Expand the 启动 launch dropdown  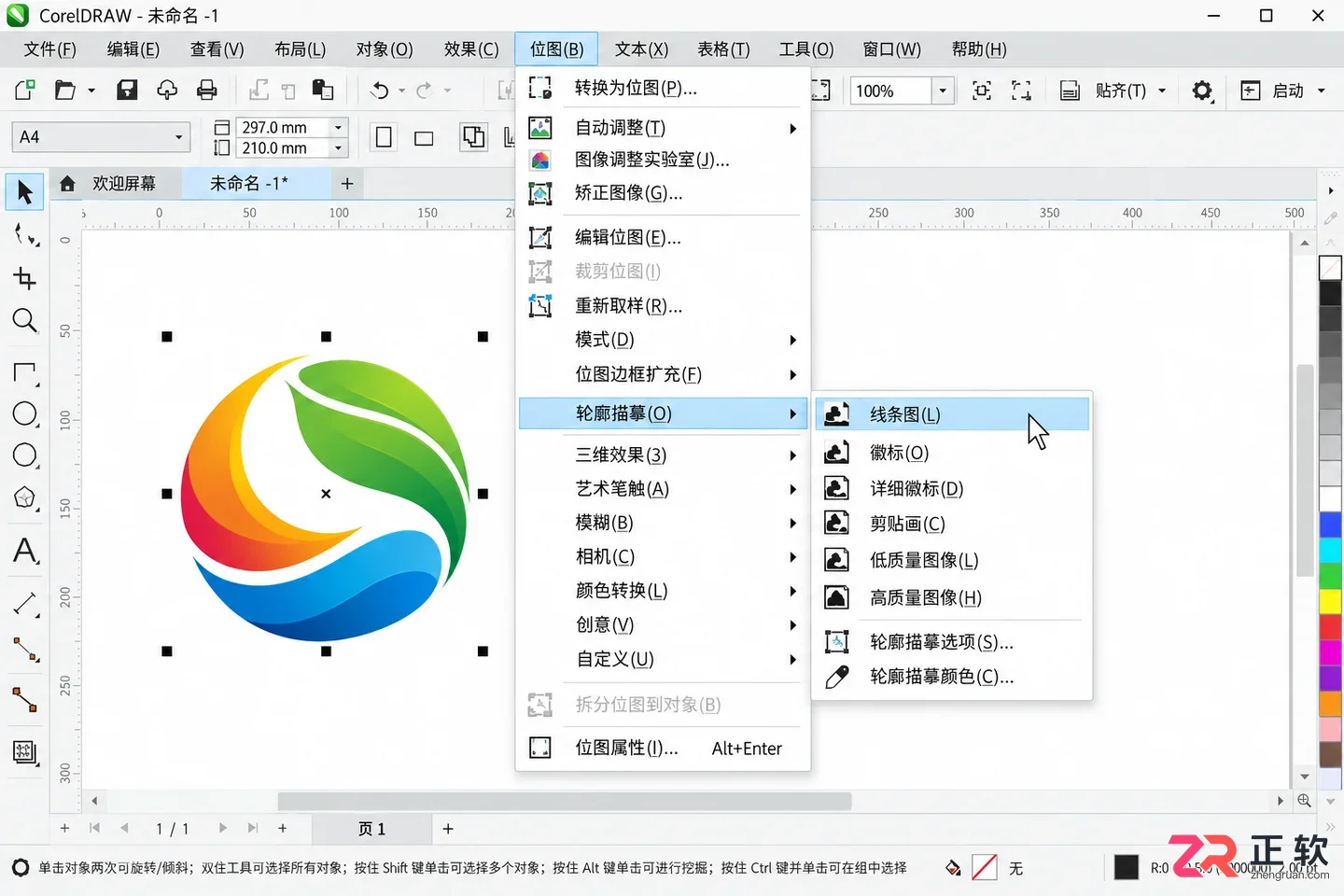click(1321, 91)
